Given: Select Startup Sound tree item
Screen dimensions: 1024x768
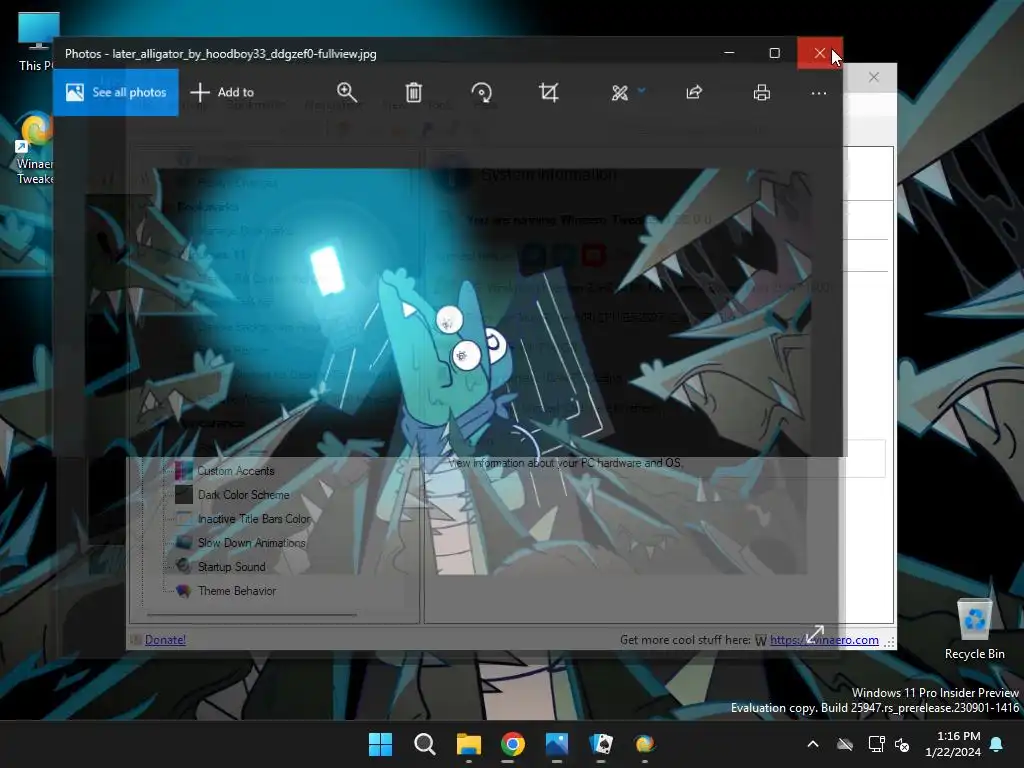Looking at the screenshot, I should (x=231, y=567).
